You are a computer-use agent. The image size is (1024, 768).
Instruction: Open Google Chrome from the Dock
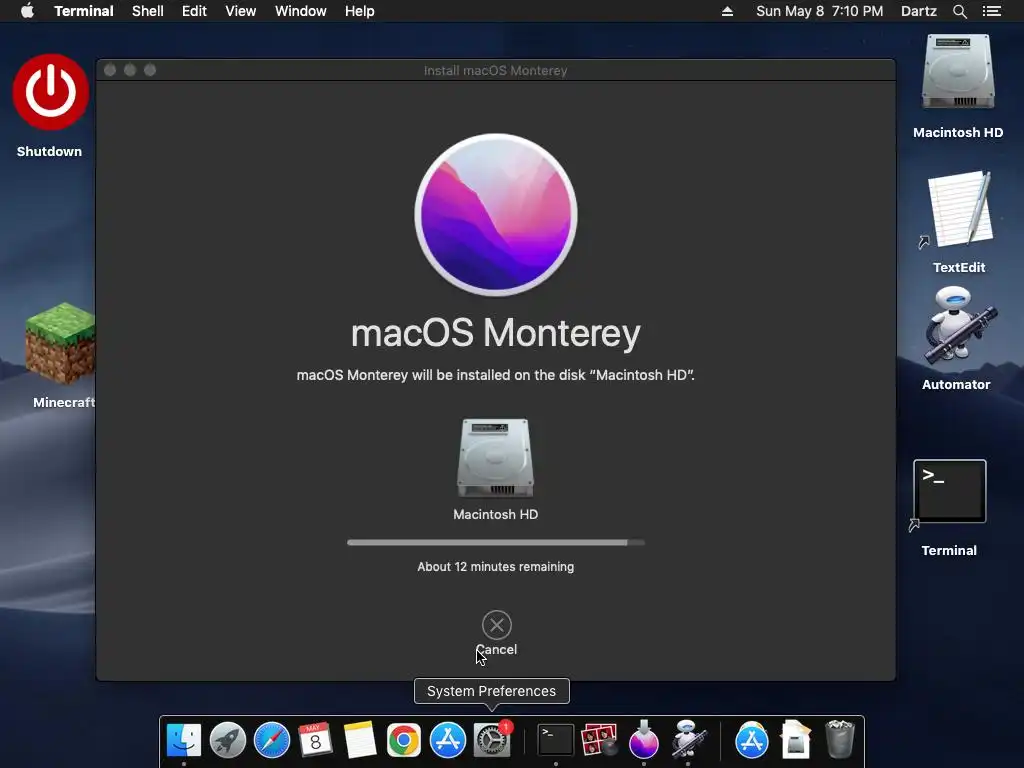(404, 740)
